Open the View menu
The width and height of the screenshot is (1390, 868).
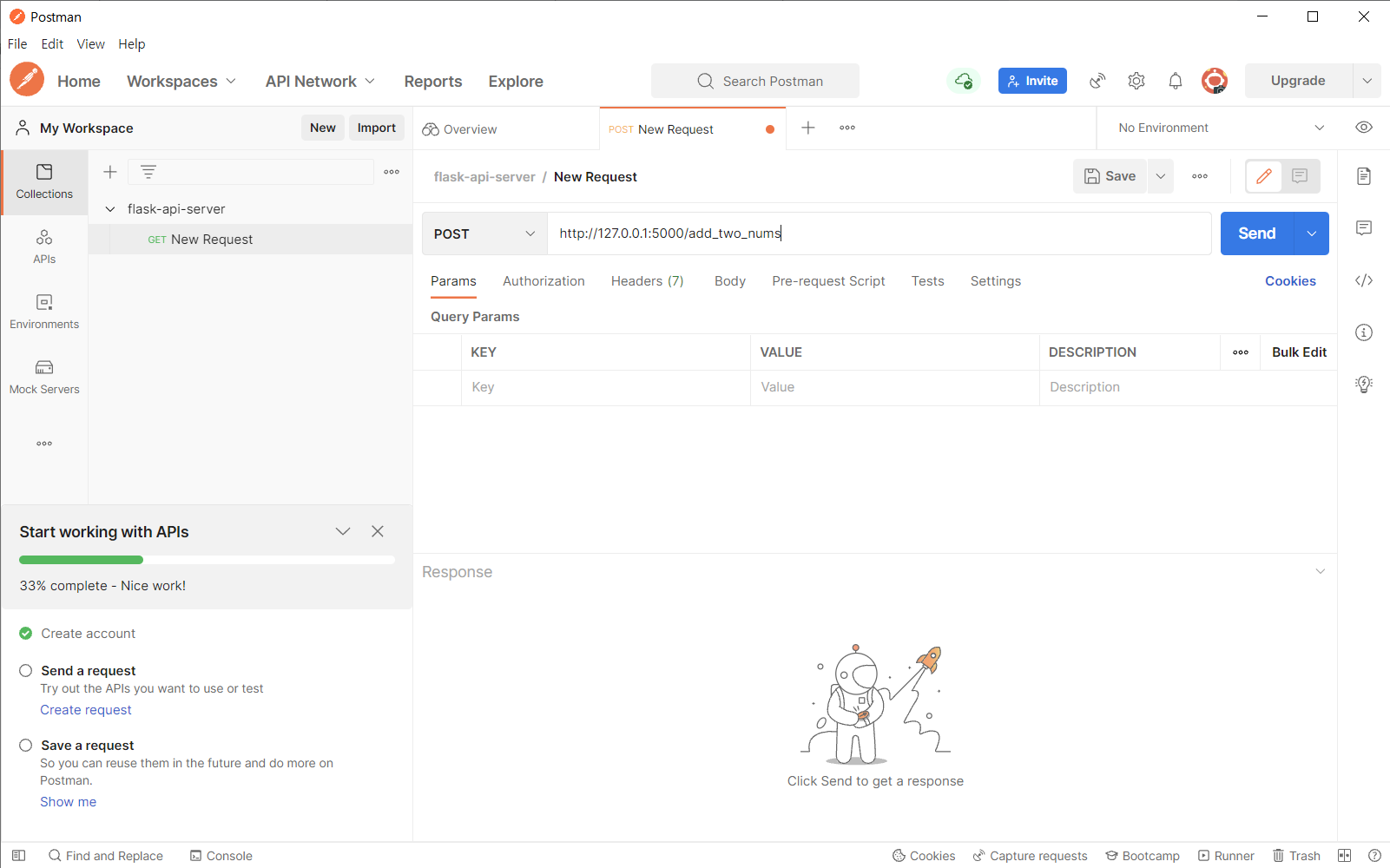pos(90,44)
